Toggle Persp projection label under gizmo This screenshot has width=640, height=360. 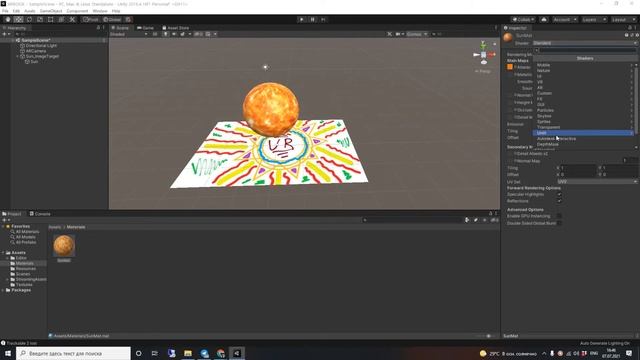(x=483, y=71)
